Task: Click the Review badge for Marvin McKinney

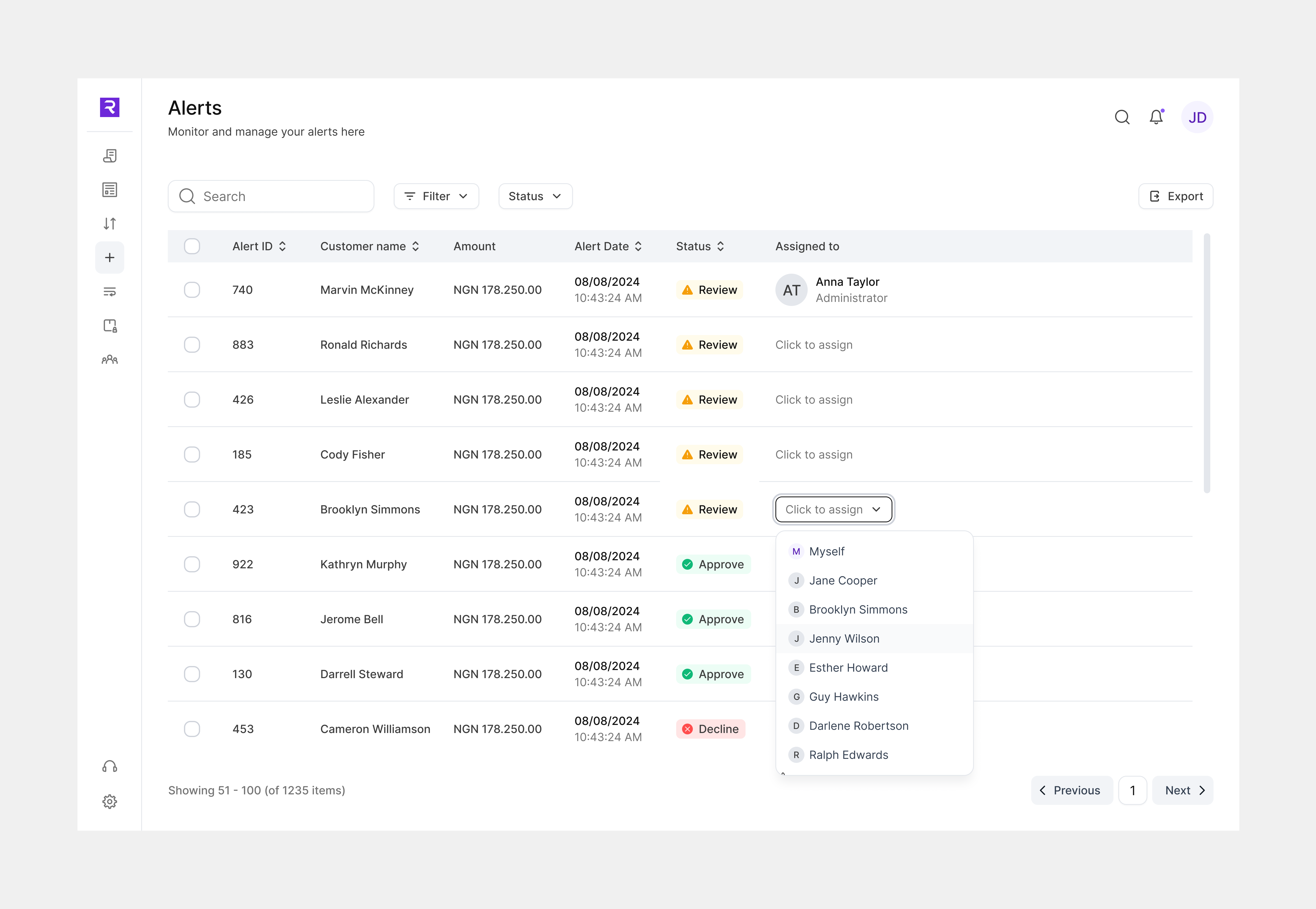Action: pyautogui.click(x=709, y=290)
